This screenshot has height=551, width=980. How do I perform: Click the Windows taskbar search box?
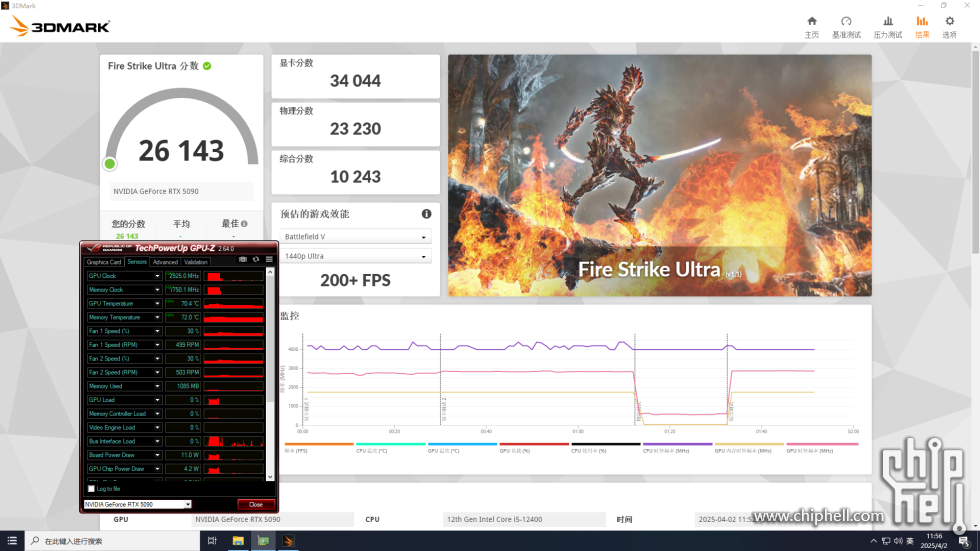pyautogui.click(x=112, y=541)
